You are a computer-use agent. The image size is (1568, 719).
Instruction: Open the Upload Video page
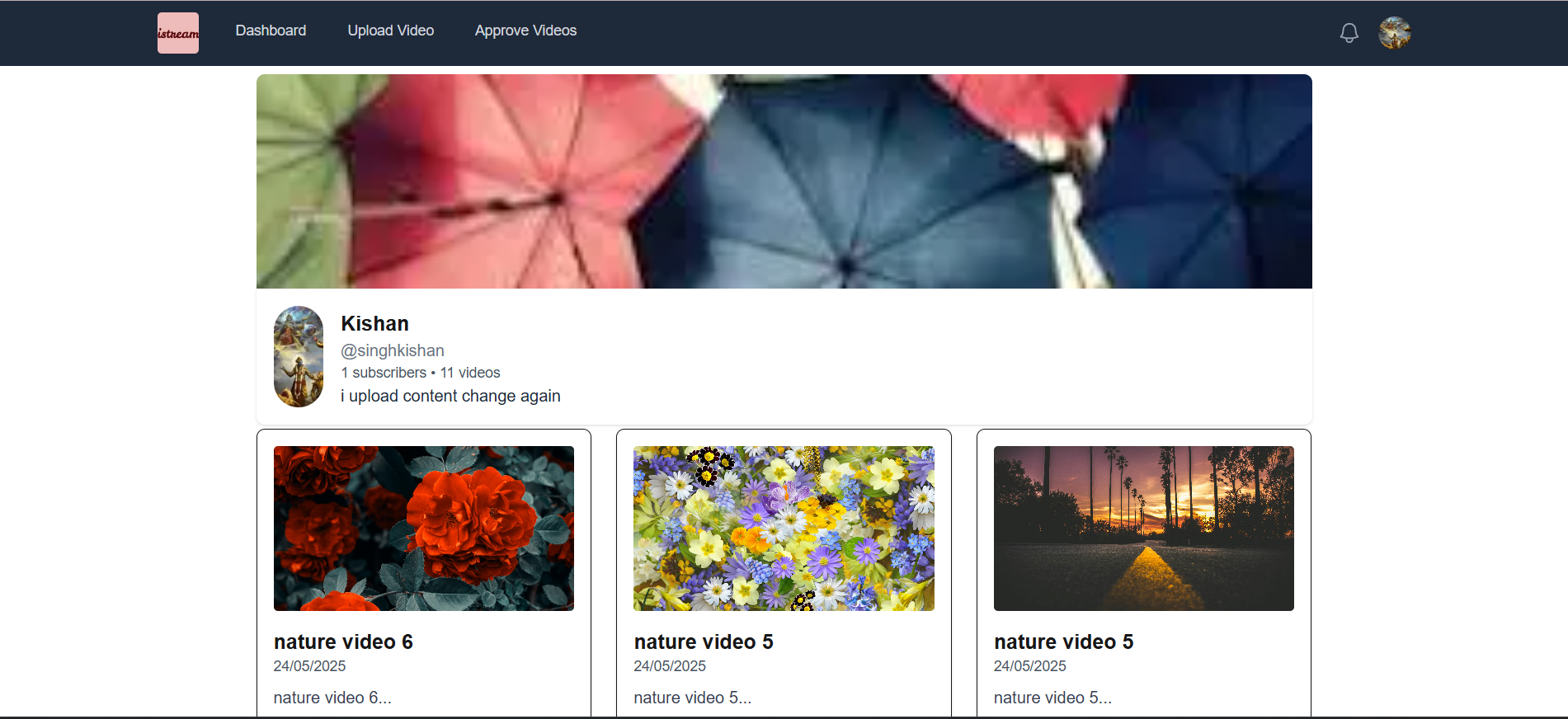tap(390, 31)
